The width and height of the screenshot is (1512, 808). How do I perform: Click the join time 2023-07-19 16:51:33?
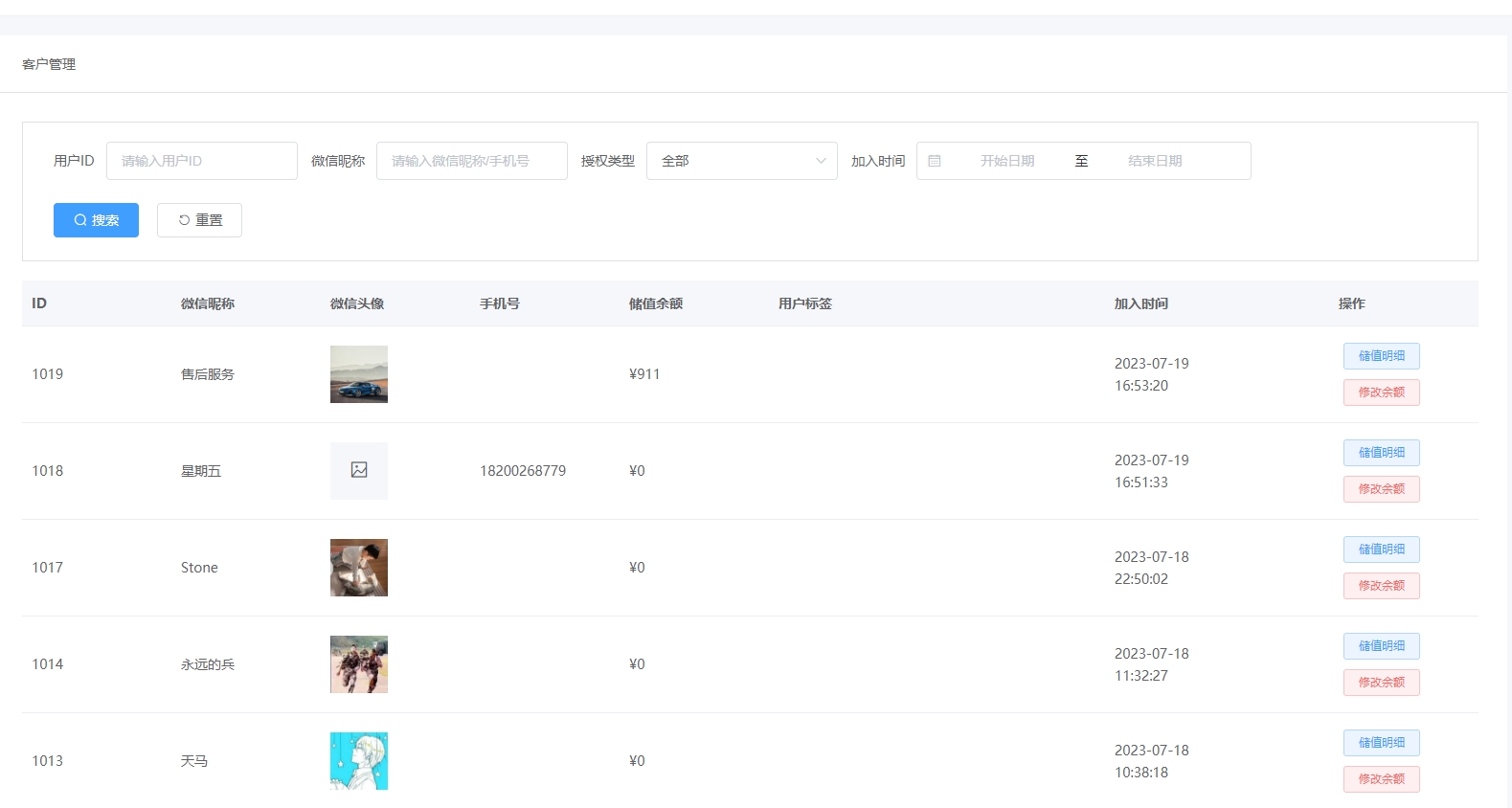[1152, 471]
